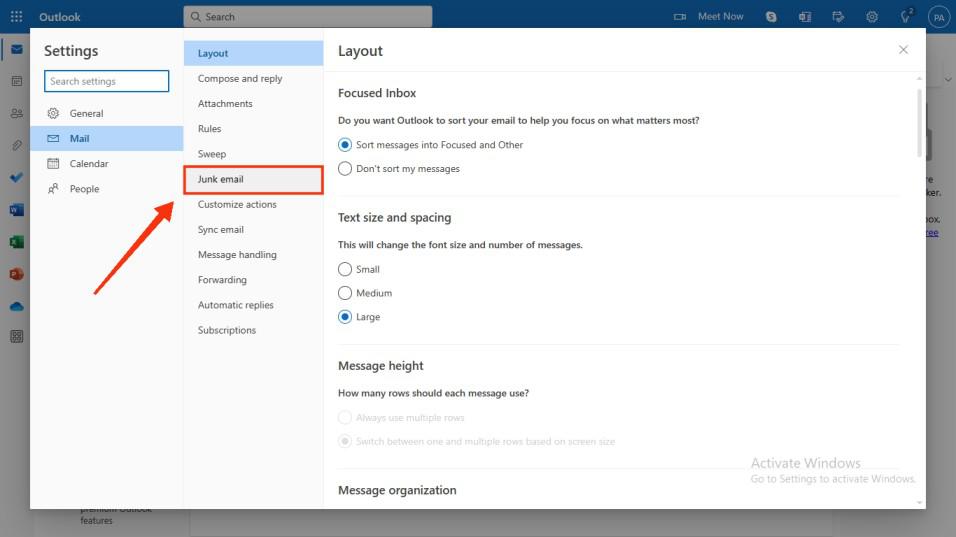Image resolution: width=956 pixels, height=537 pixels.
Task: Open To Do checkmark icon in left rail
Action: [x=16, y=177]
